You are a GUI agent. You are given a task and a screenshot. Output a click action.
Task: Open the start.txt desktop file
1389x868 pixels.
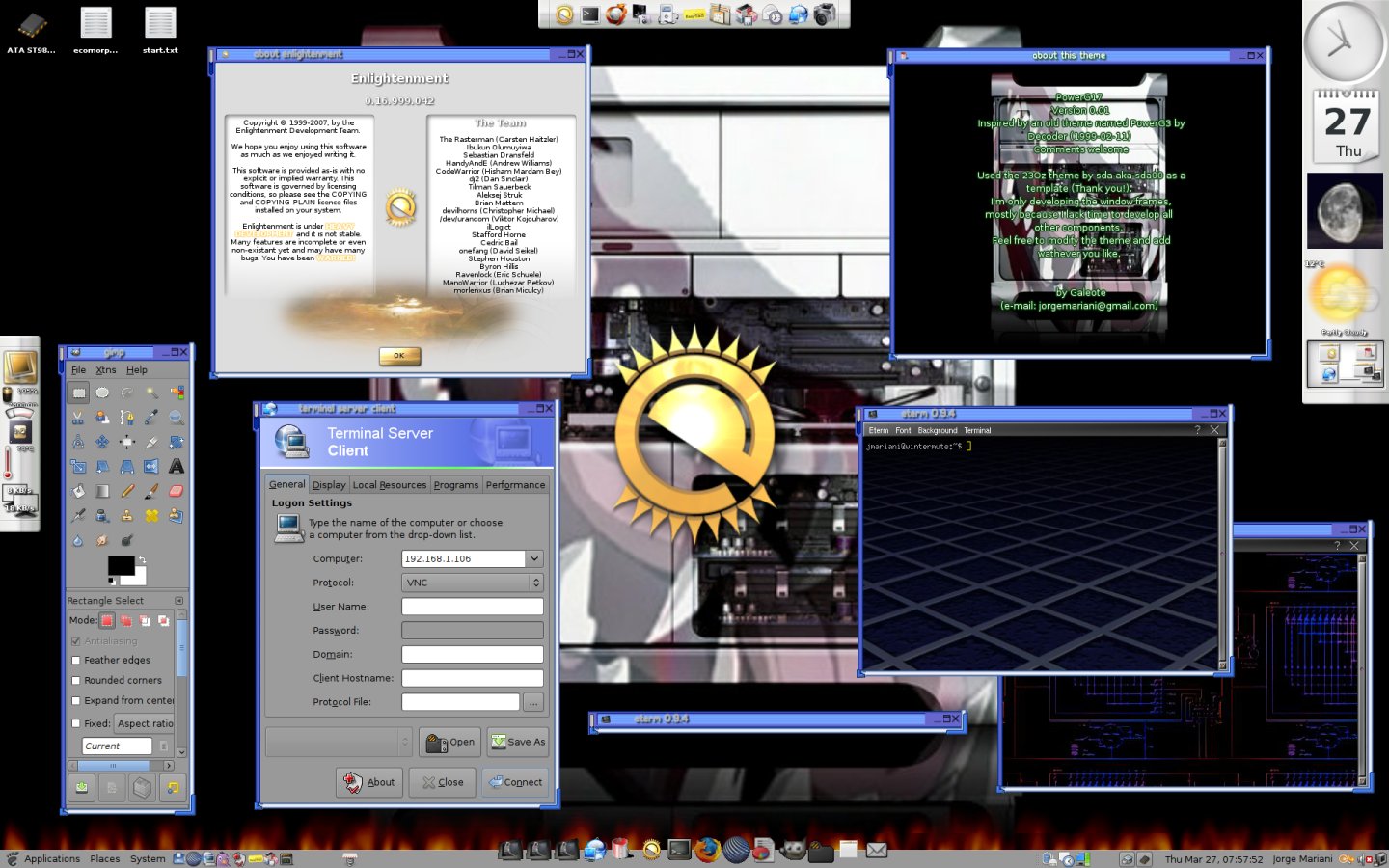[160, 30]
